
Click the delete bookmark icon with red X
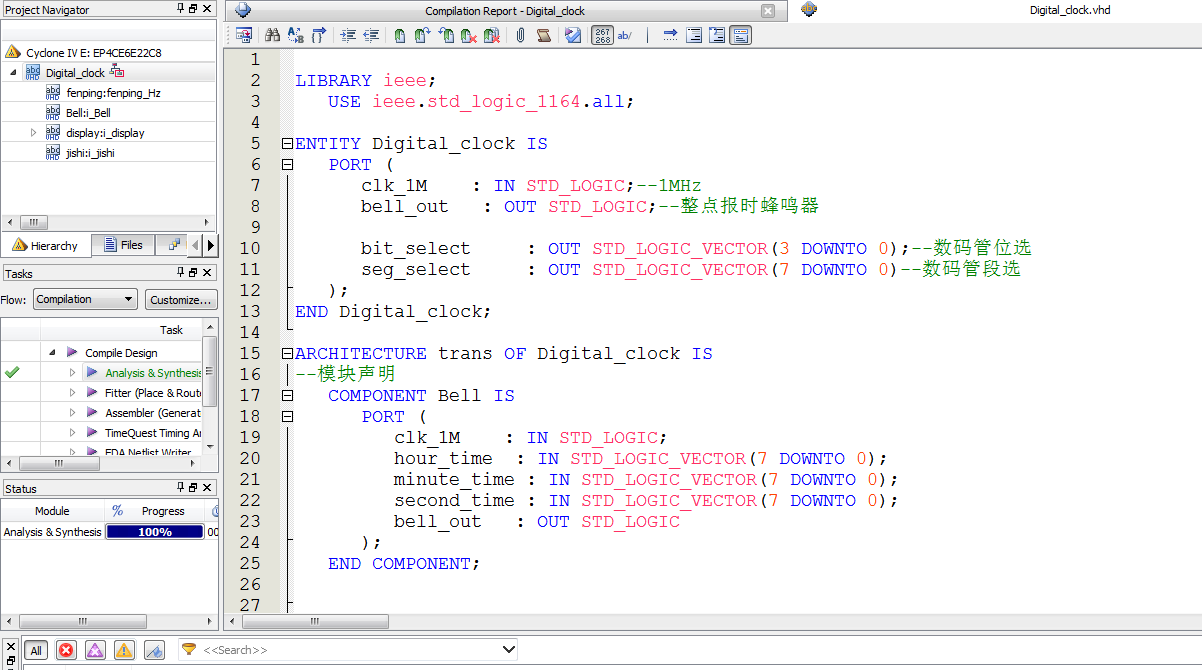[467, 34]
